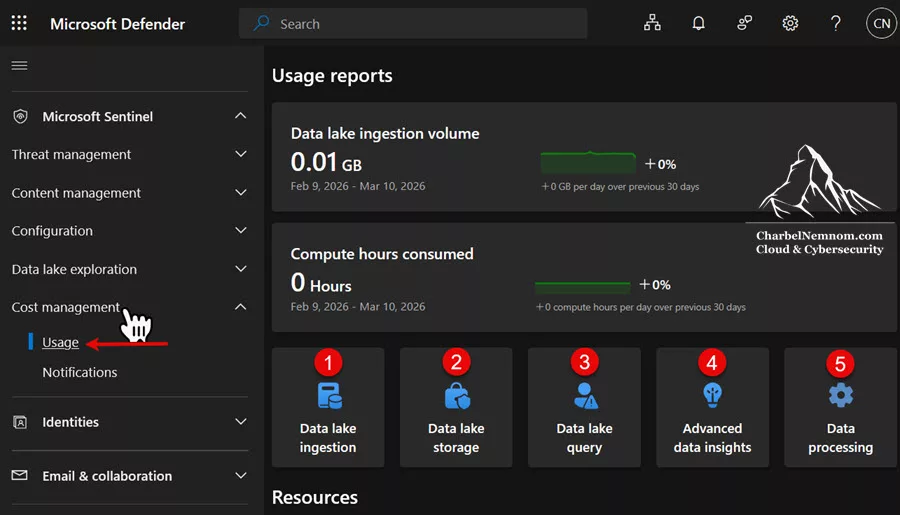Click the Microsoft Sentinel shield icon
This screenshot has height=515, width=900.
point(20,117)
